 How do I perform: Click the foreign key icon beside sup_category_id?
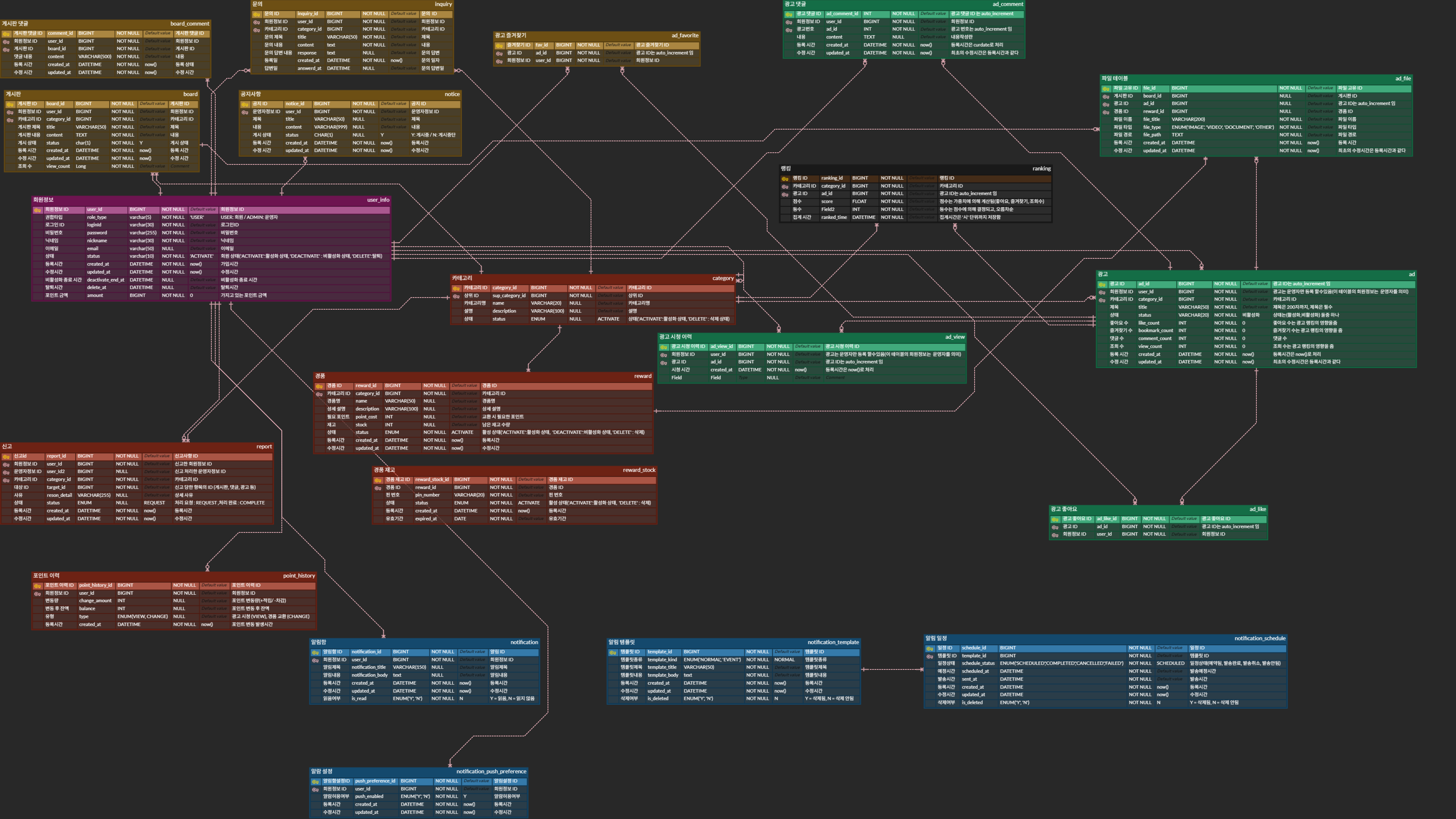(456, 296)
